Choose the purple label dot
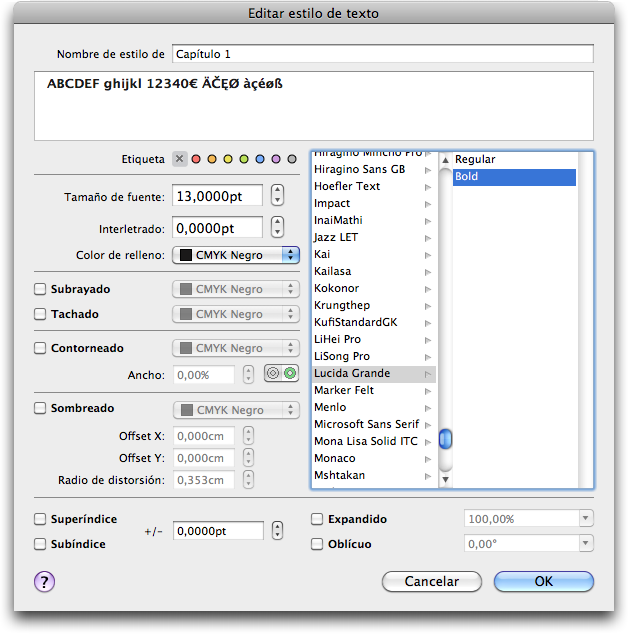The width and height of the screenshot is (628, 634). [x=276, y=159]
